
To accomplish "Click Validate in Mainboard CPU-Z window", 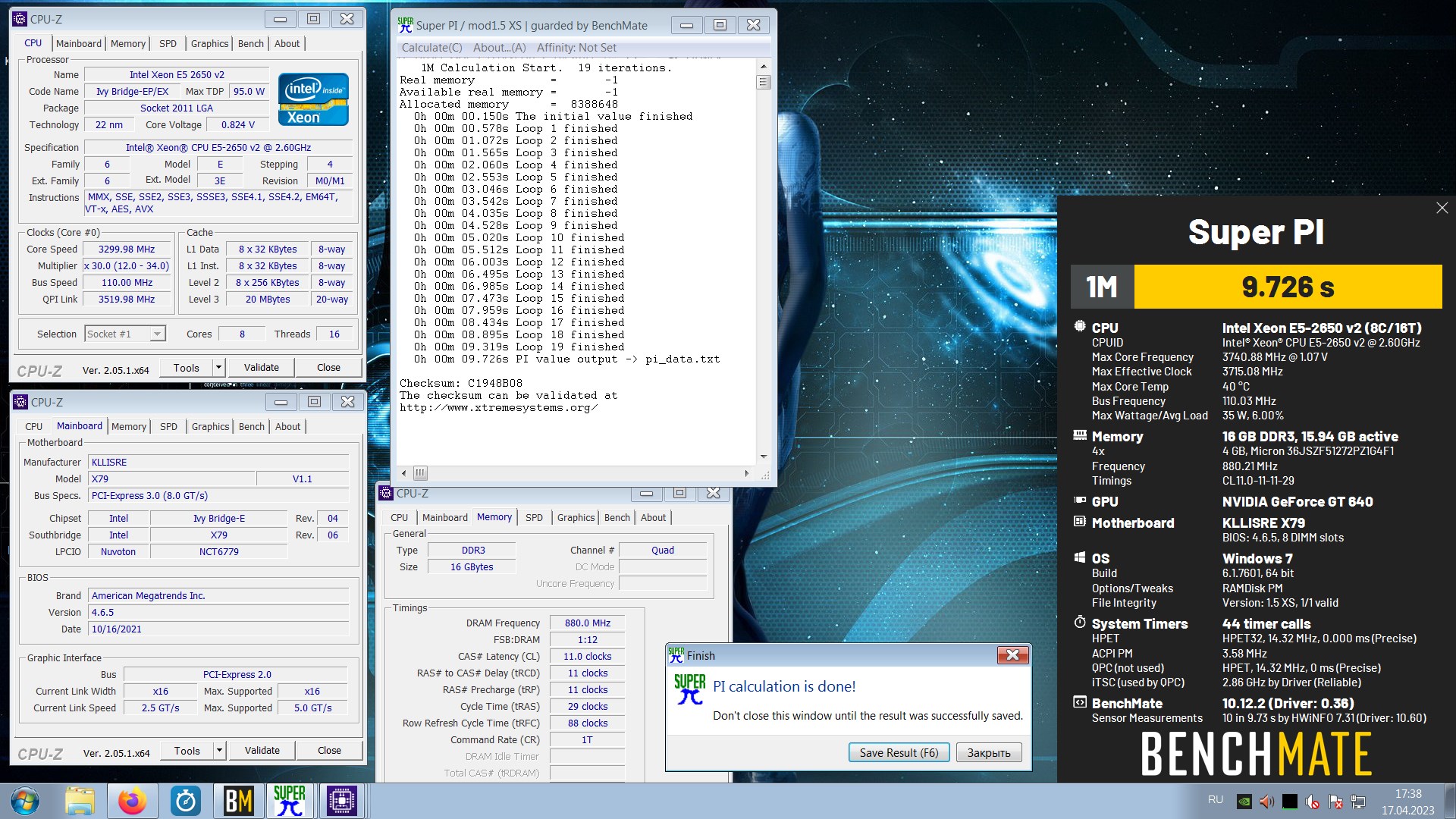I will pyautogui.click(x=262, y=750).
